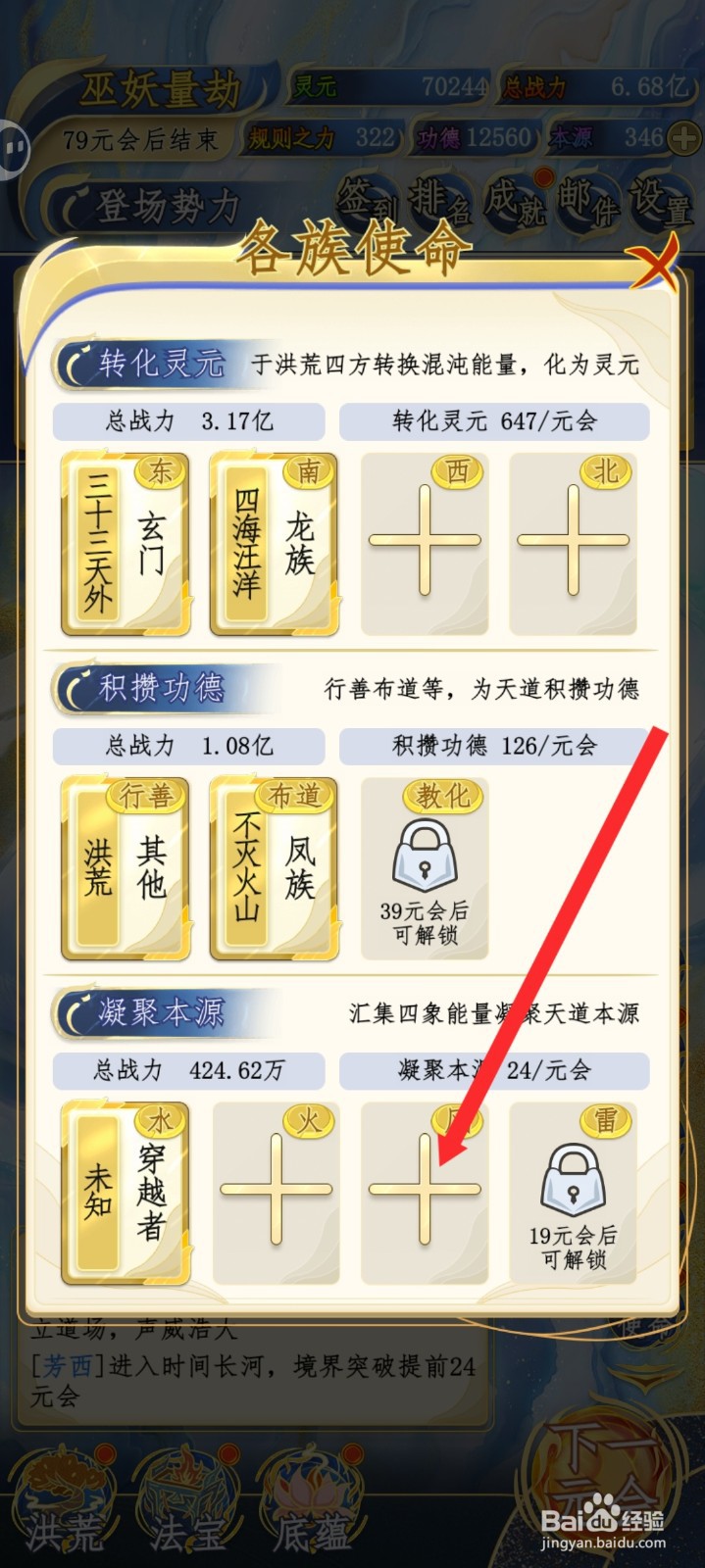Tap the plus icon beside 本源
Viewport: 705px width, 1568px height.
click(684, 138)
